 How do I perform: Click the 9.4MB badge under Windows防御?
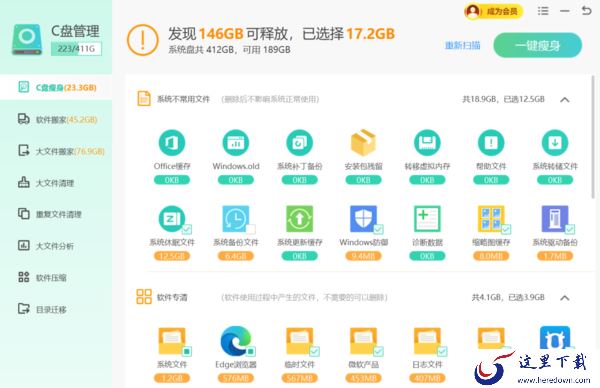[x=363, y=256]
